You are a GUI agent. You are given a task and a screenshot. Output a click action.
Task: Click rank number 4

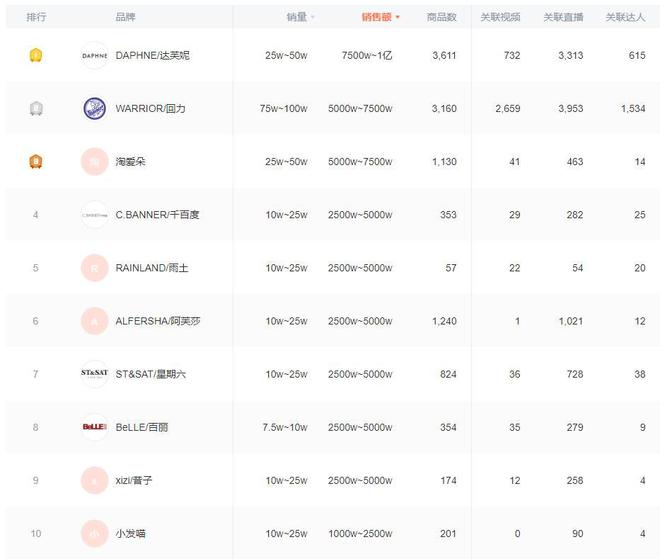pos(36,215)
